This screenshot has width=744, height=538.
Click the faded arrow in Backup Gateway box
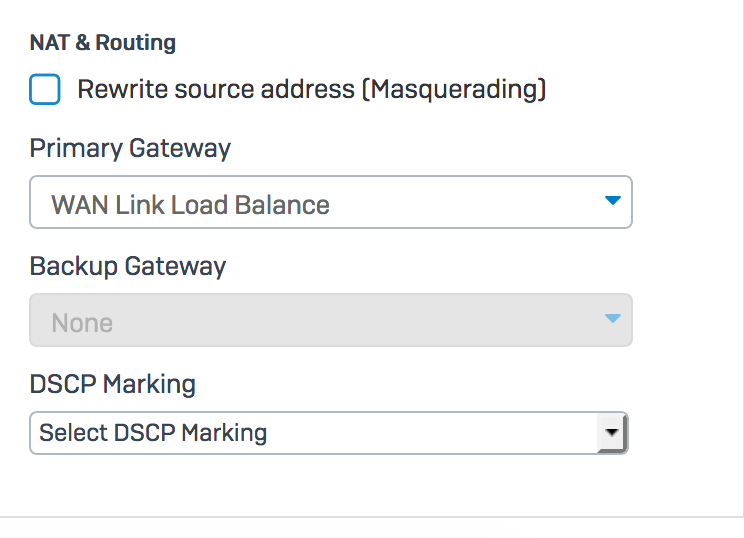pos(613,318)
